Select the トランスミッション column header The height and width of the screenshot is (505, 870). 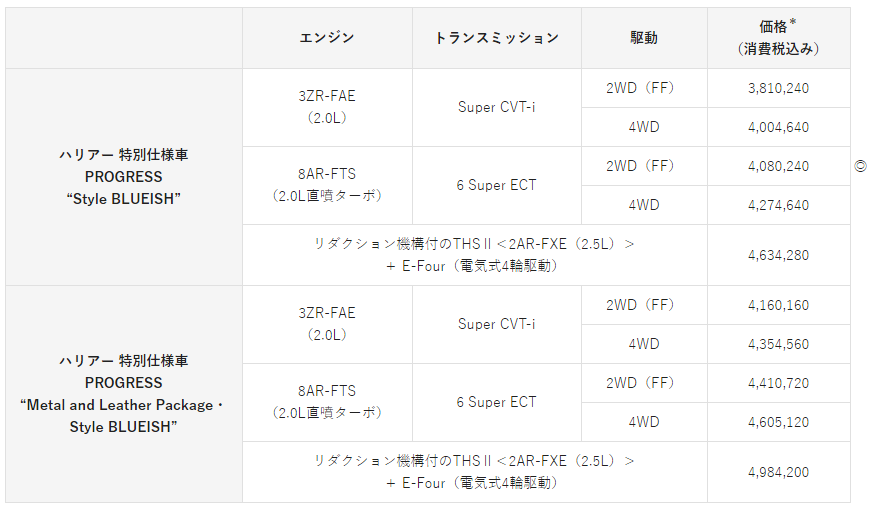point(496,38)
